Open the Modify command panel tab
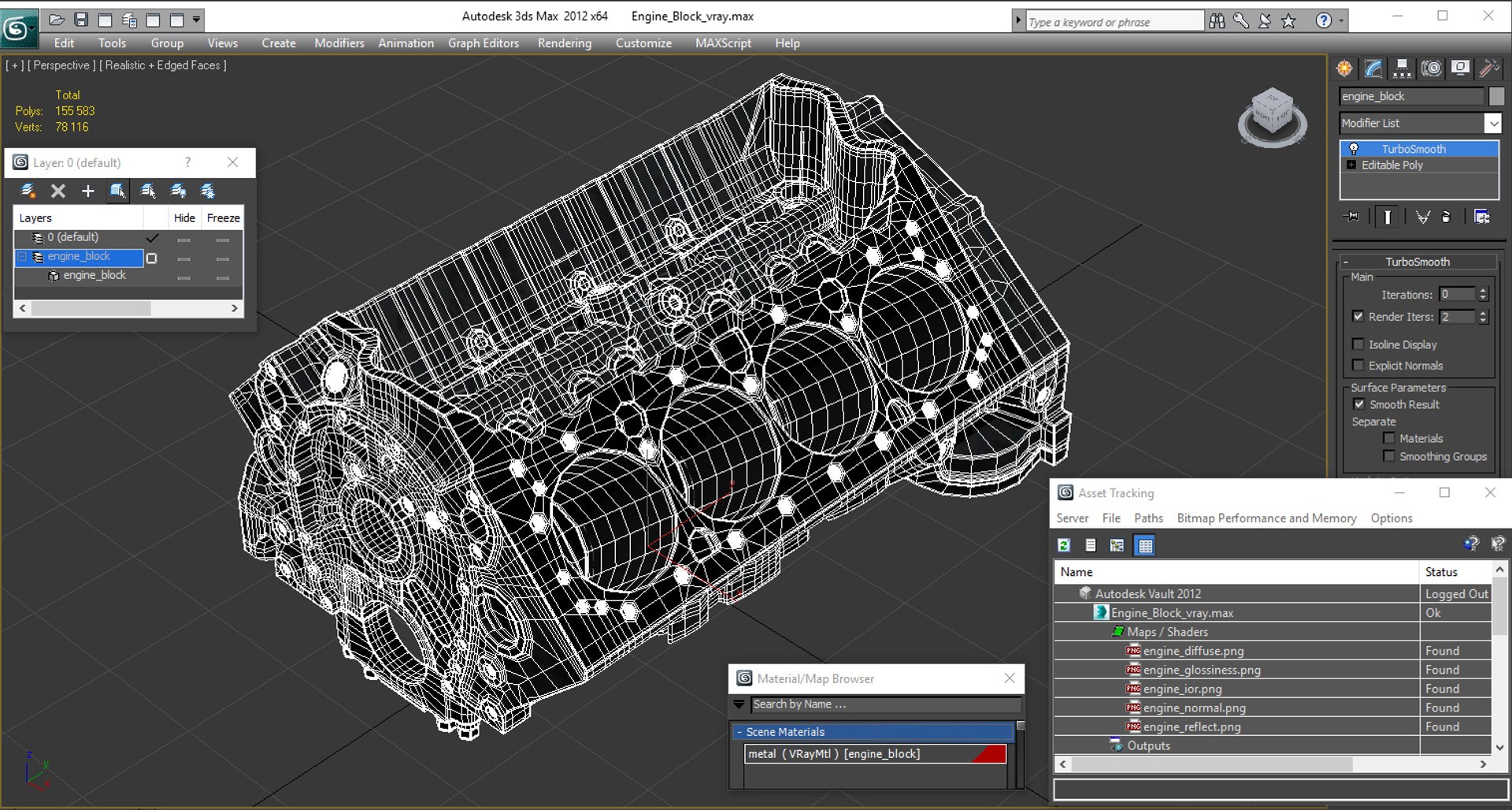This screenshot has height=810, width=1512. (1373, 69)
